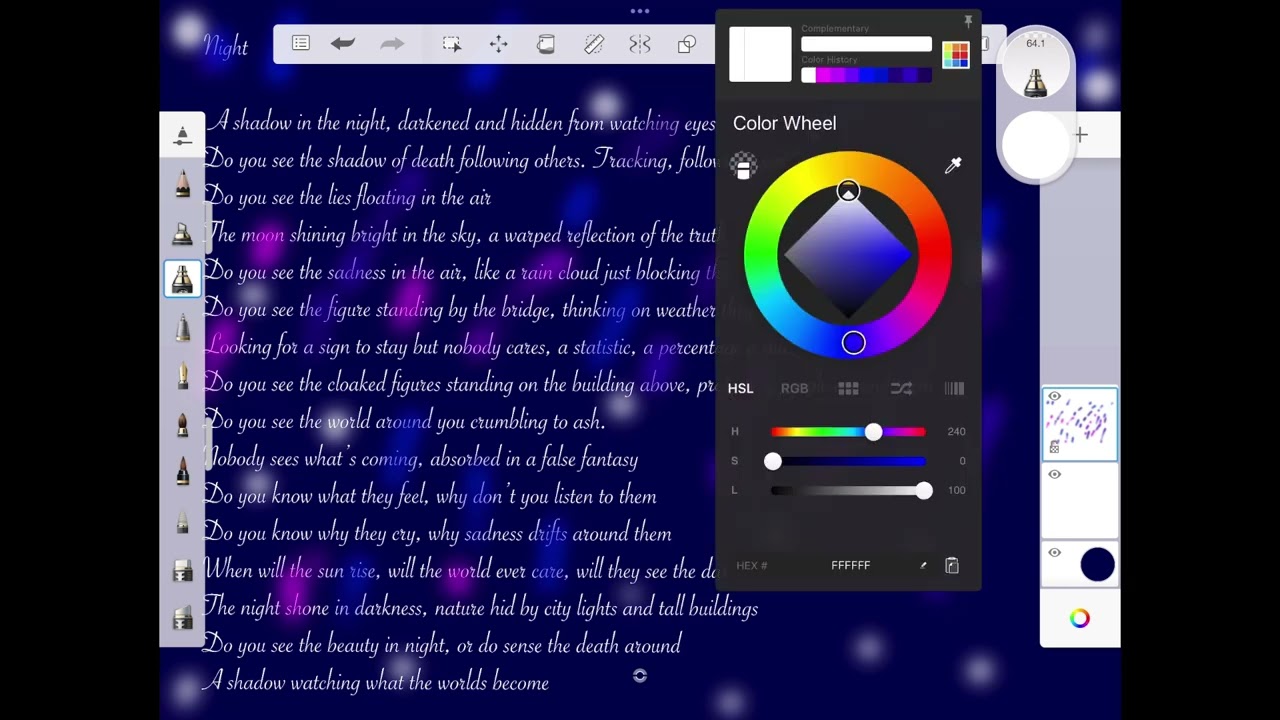This screenshot has height=720, width=1280.
Task: Select the Complementary color bar
Action: tap(866, 44)
